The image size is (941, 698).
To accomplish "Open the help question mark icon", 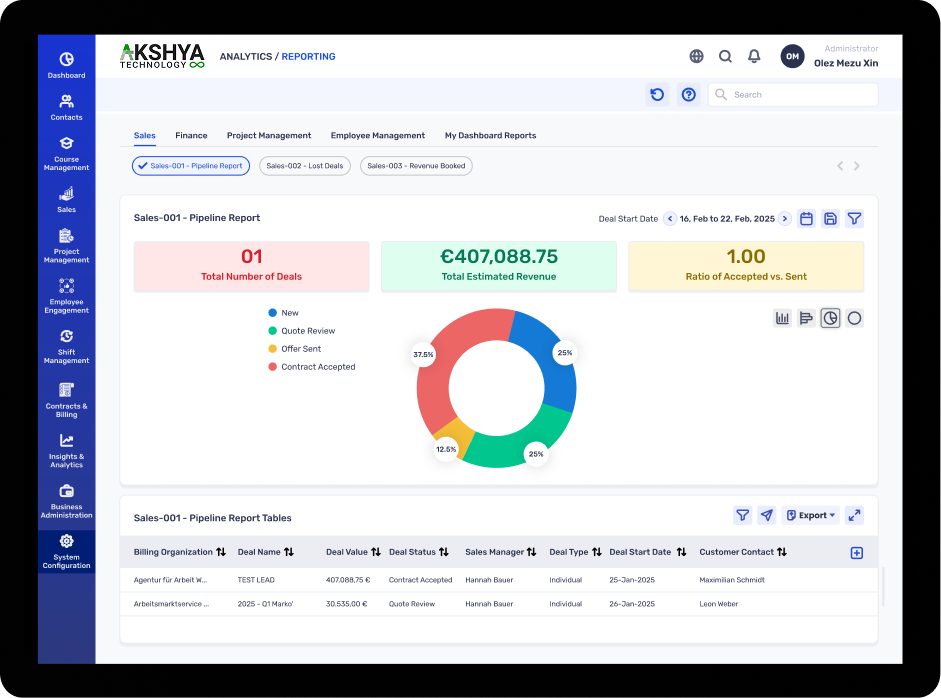I will point(689,95).
